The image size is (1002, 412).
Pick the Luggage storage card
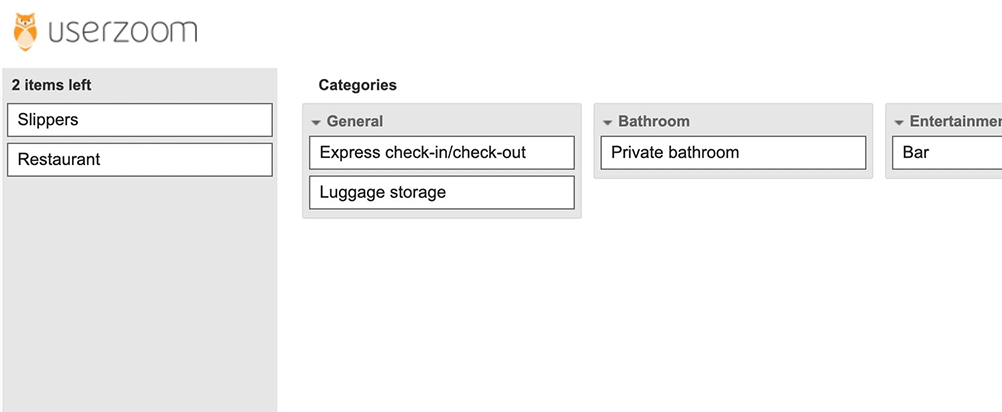coord(441,192)
